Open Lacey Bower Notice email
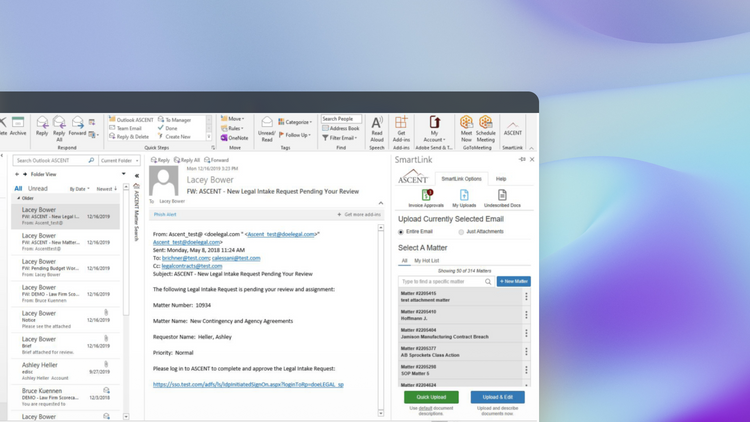 66,320
